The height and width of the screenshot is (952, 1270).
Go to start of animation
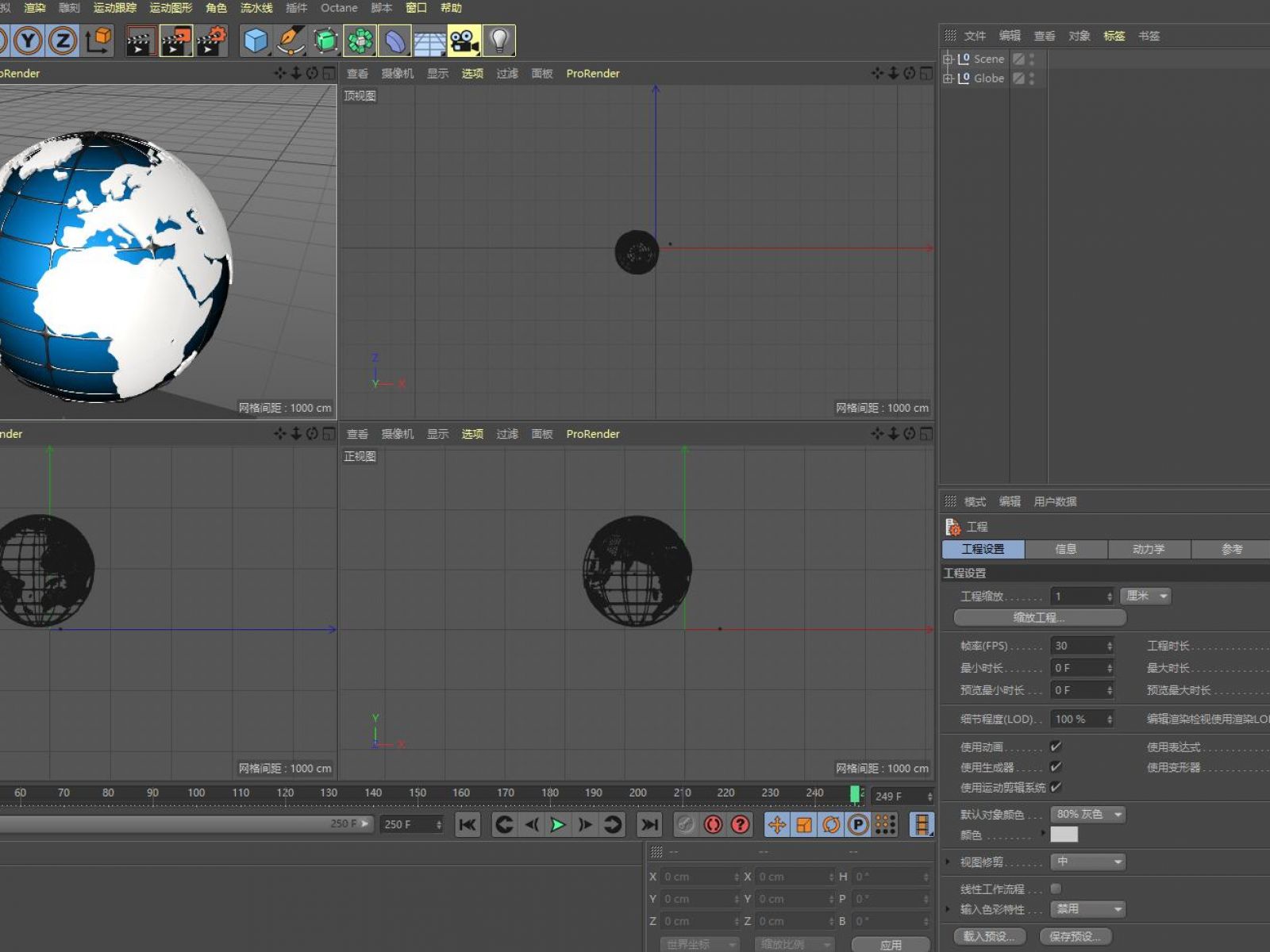pos(468,825)
